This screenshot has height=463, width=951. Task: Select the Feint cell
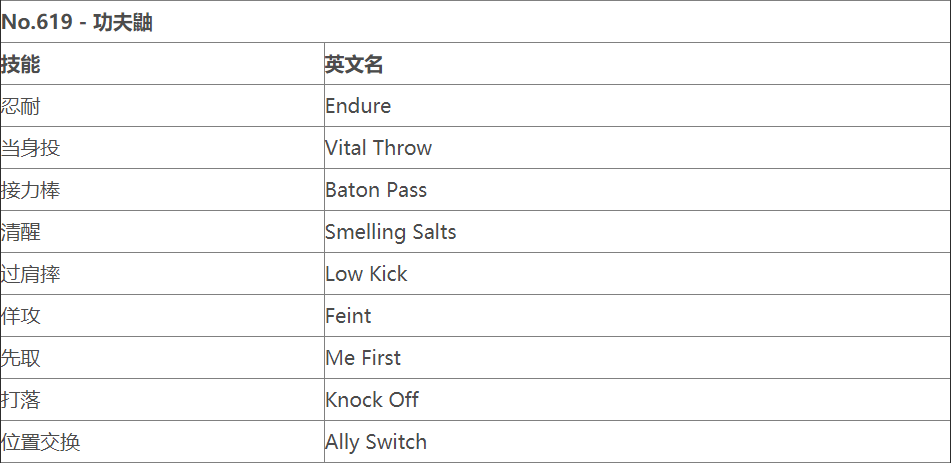(348, 316)
